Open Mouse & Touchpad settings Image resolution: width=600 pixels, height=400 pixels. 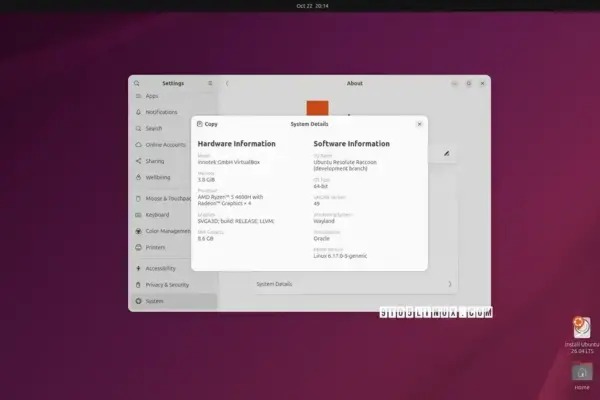pyautogui.click(x=174, y=198)
